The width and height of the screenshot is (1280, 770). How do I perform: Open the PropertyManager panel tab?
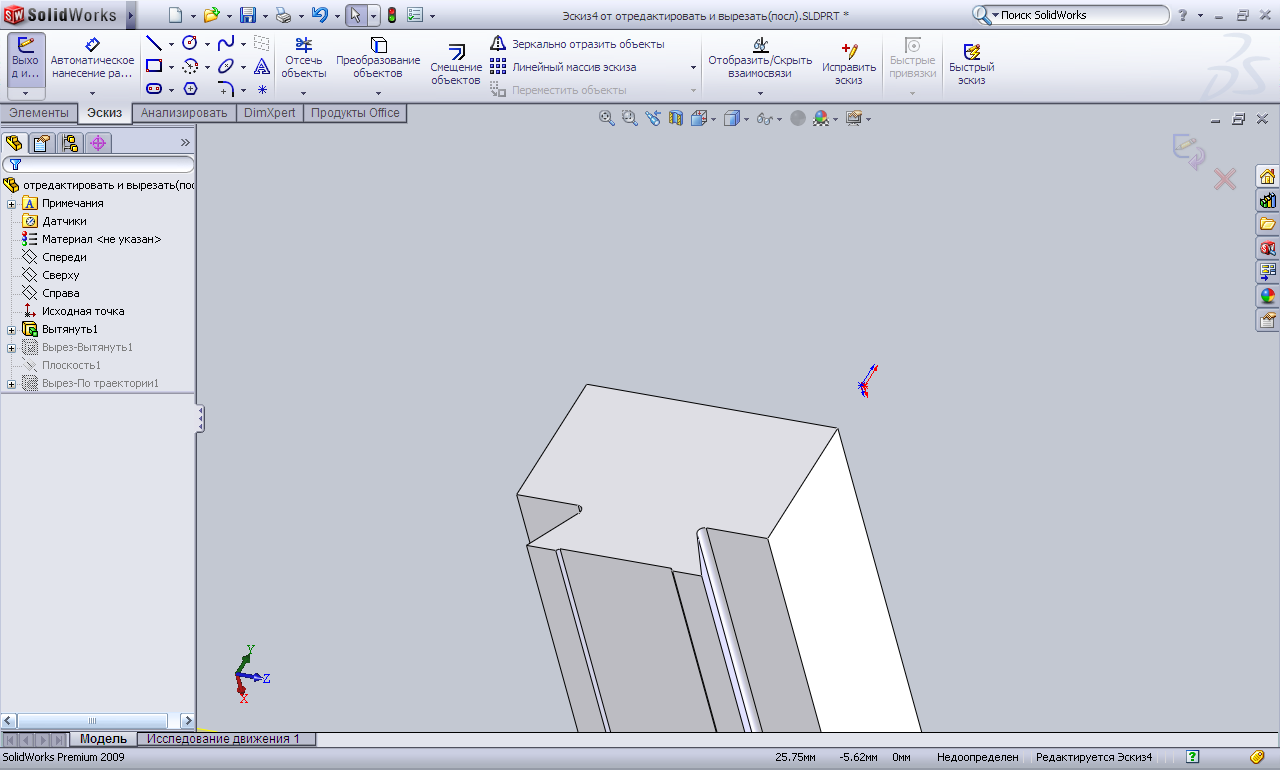42,143
